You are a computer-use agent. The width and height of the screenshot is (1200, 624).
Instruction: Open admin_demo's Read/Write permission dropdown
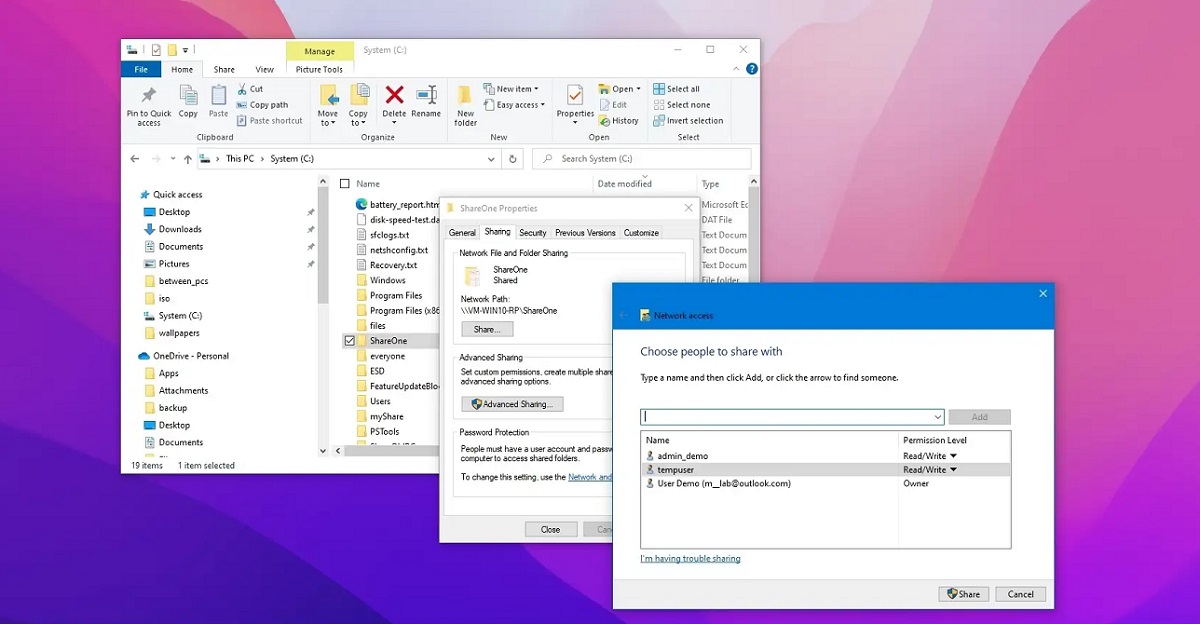pos(930,456)
